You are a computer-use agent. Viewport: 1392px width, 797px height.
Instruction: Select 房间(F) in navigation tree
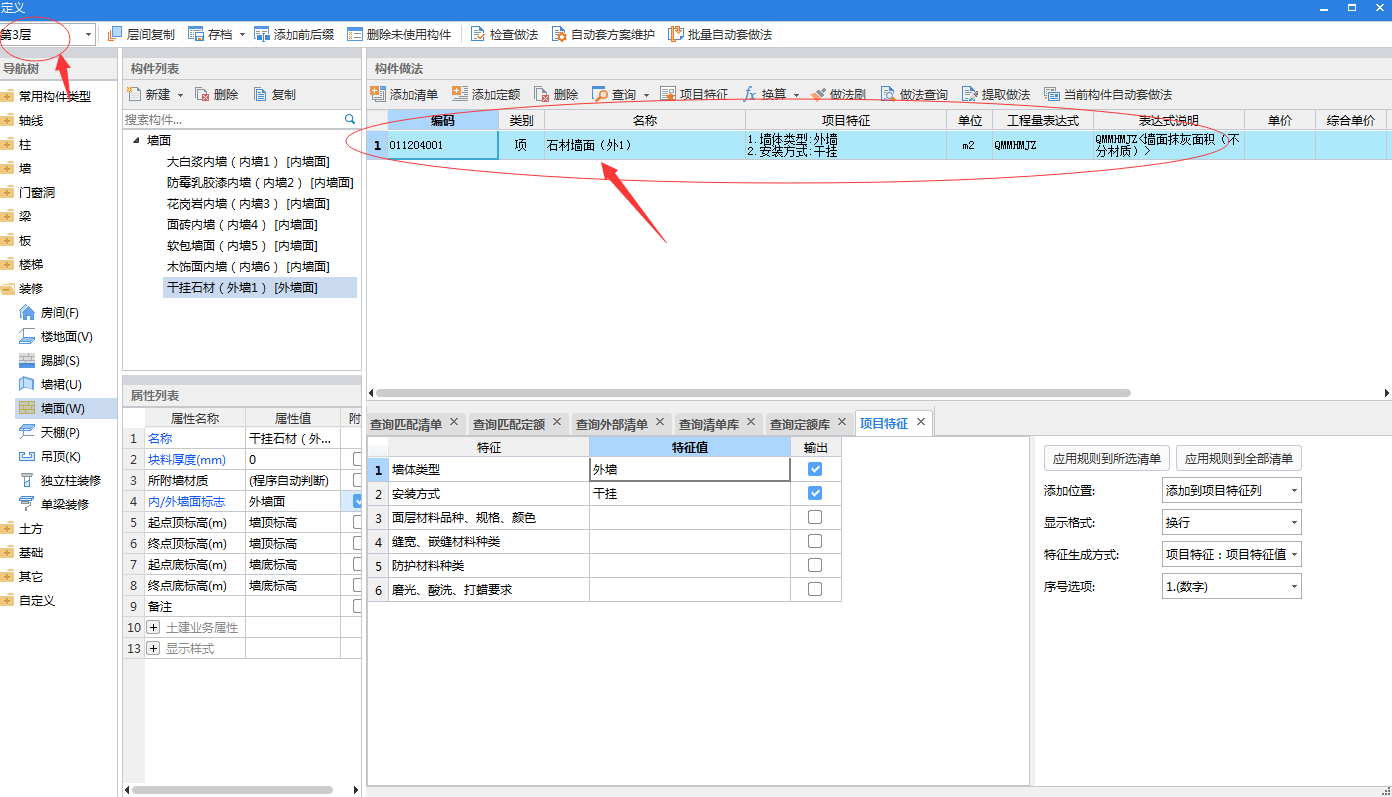click(x=59, y=312)
